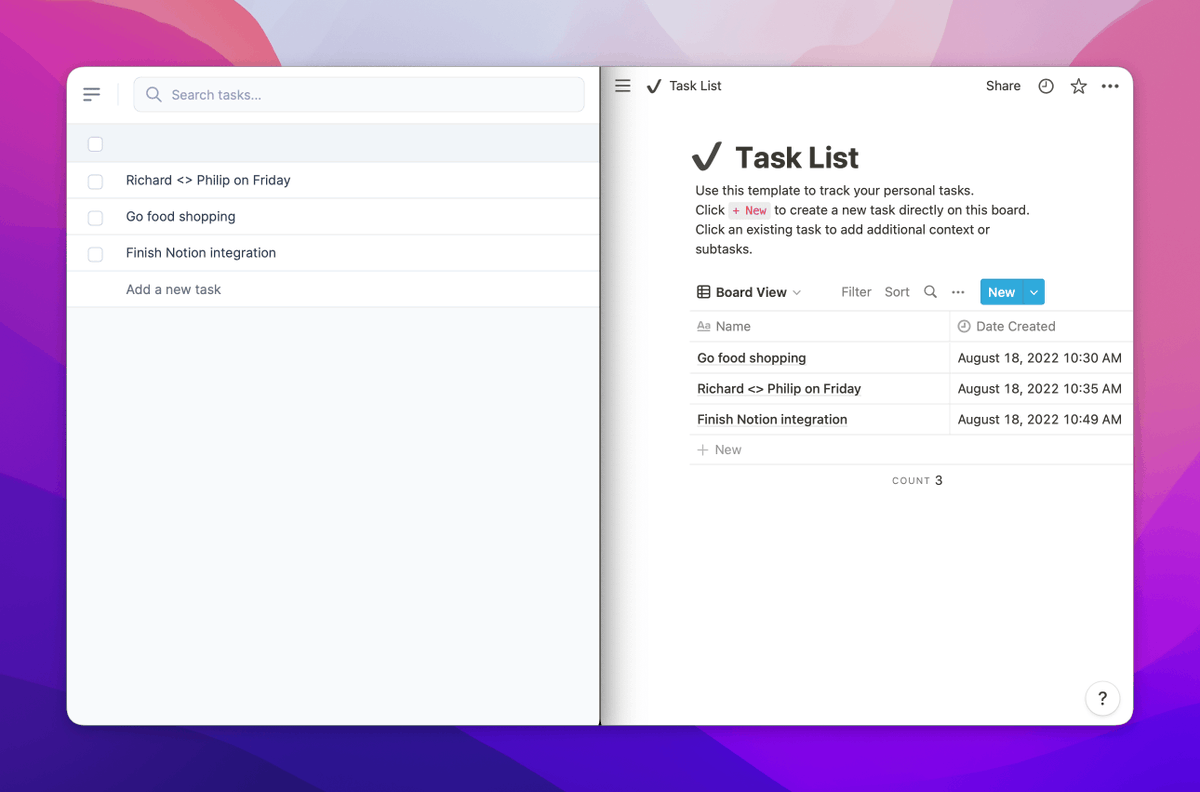Select Finish Notion integration in left task list
1200x792 pixels.
201,253
